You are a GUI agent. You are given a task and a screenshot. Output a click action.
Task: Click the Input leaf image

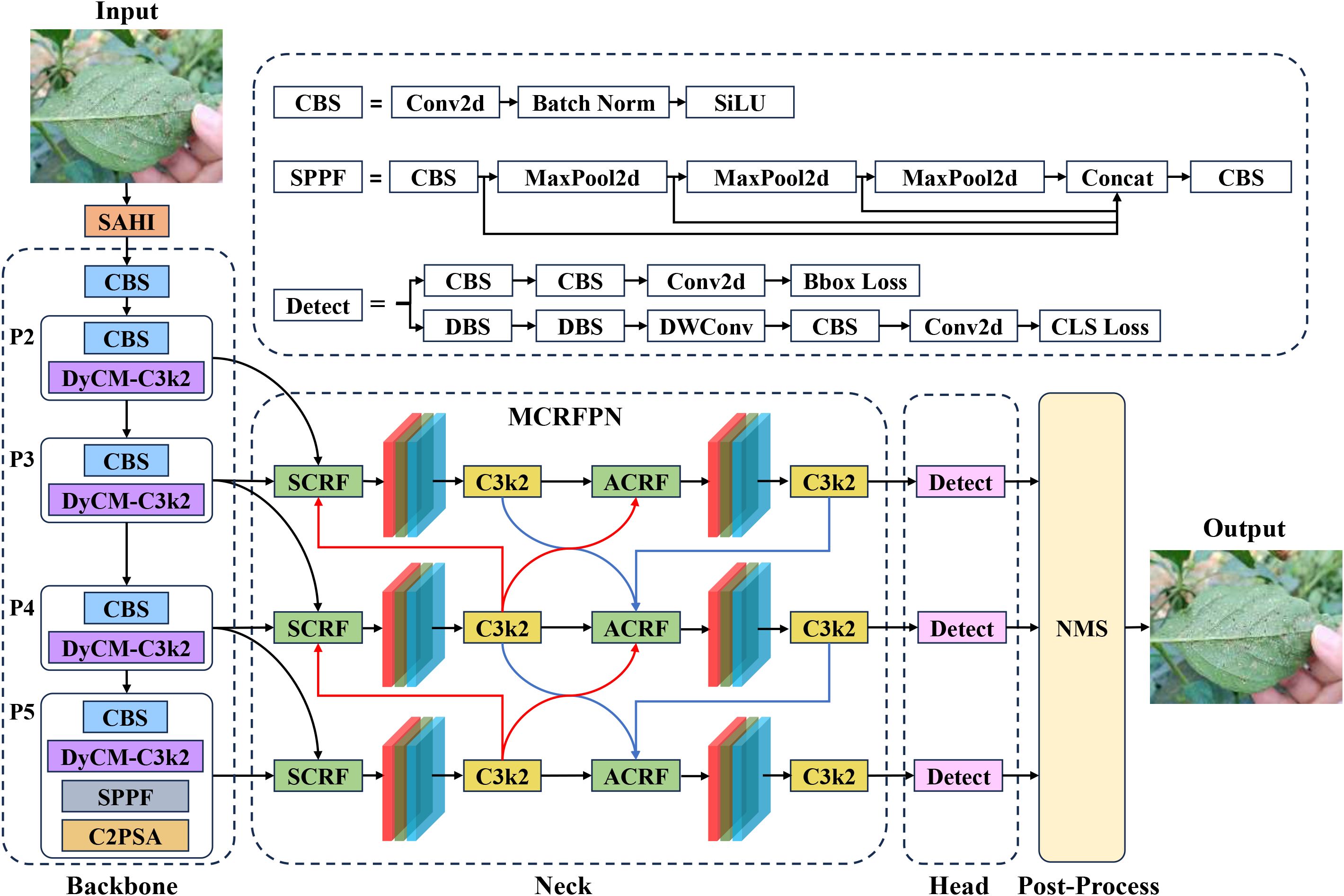click(x=126, y=105)
